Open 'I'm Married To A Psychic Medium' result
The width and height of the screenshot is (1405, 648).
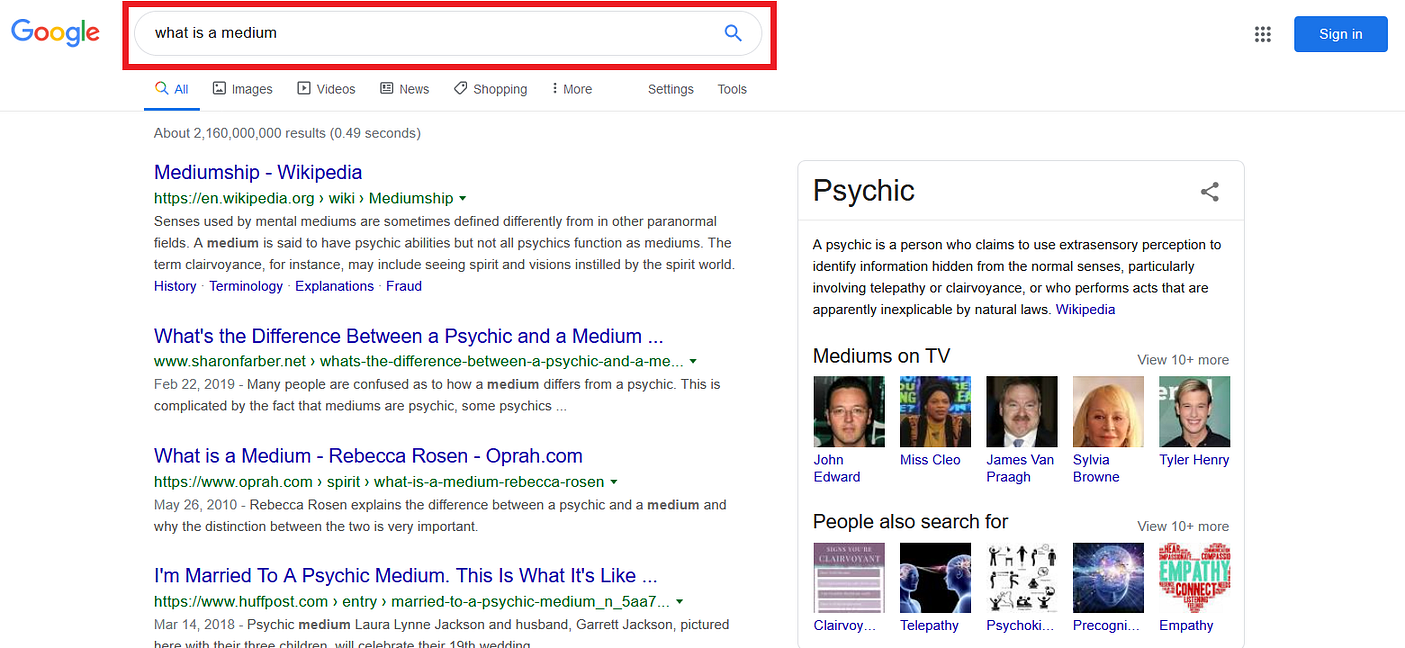406,576
